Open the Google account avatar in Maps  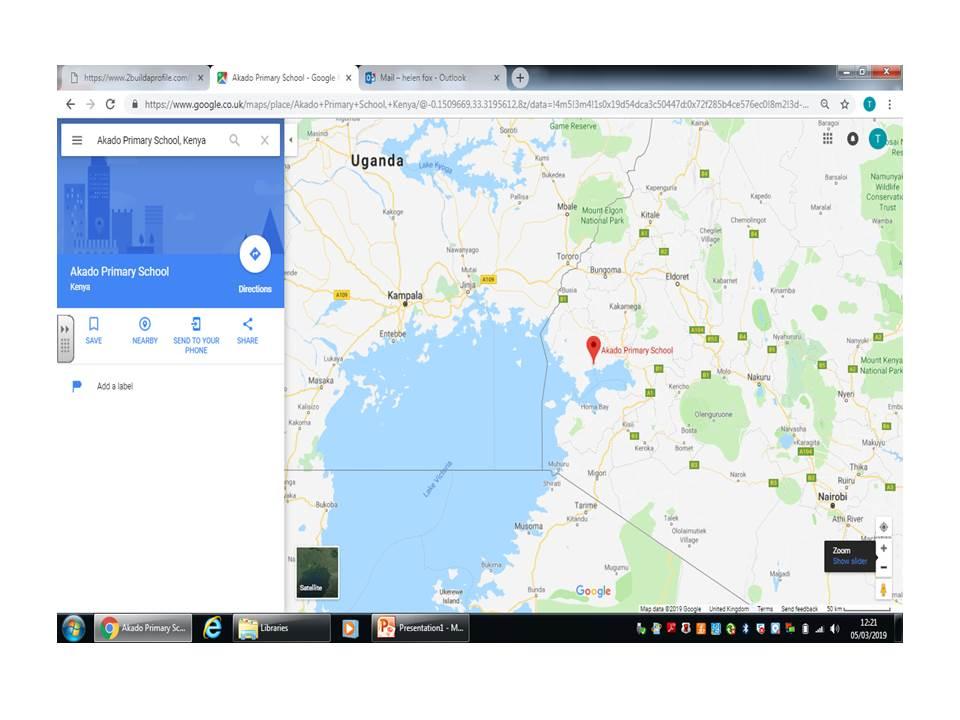click(x=877, y=139)
